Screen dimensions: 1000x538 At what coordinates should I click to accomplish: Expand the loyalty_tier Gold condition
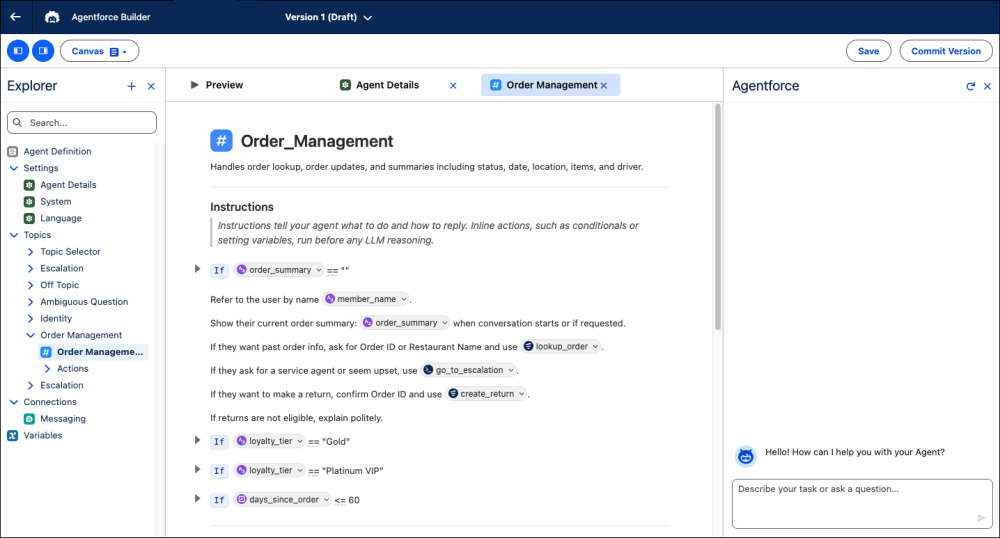coord(198,440)
